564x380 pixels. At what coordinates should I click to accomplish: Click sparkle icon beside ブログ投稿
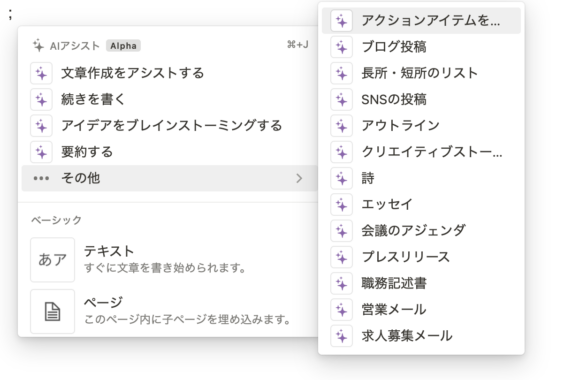(341, 47)
